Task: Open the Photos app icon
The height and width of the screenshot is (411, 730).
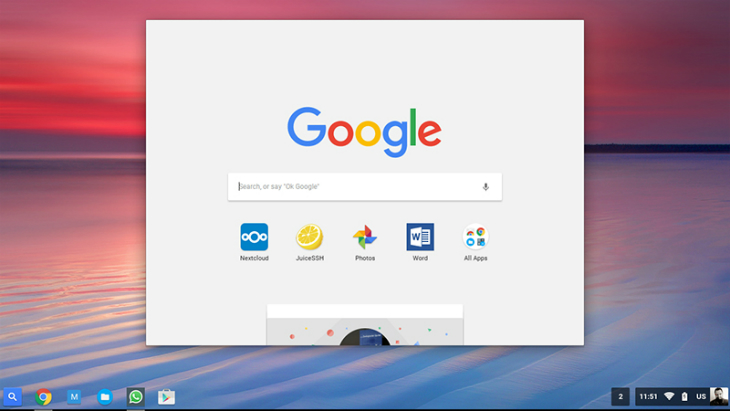Action: click(365, 237)
